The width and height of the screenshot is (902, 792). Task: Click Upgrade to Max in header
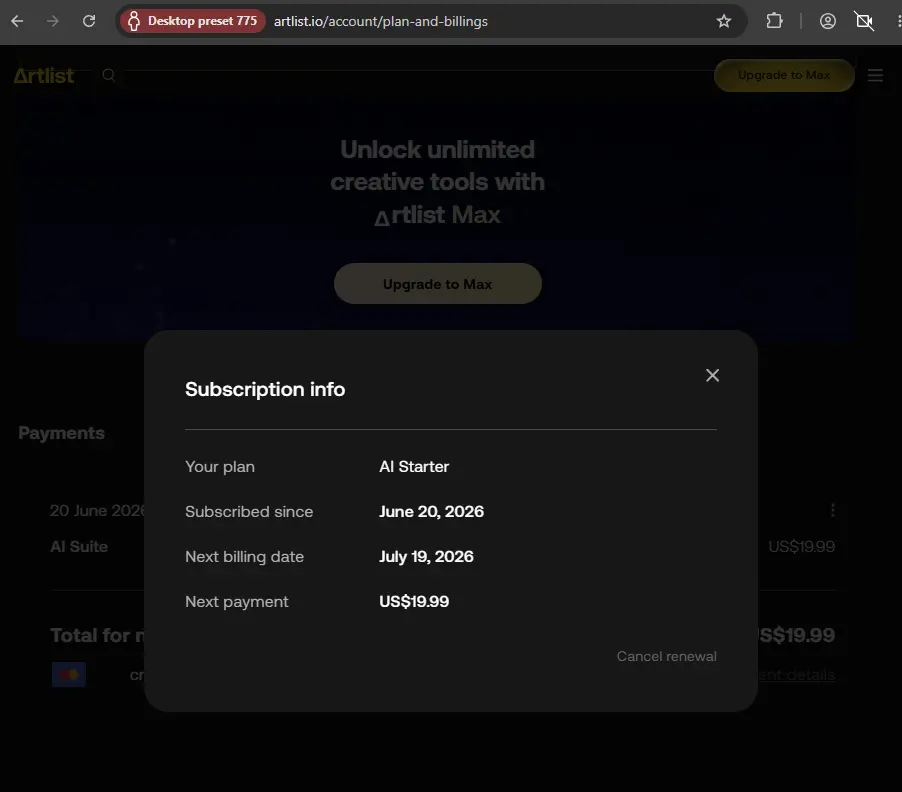[x=783, y=75]
